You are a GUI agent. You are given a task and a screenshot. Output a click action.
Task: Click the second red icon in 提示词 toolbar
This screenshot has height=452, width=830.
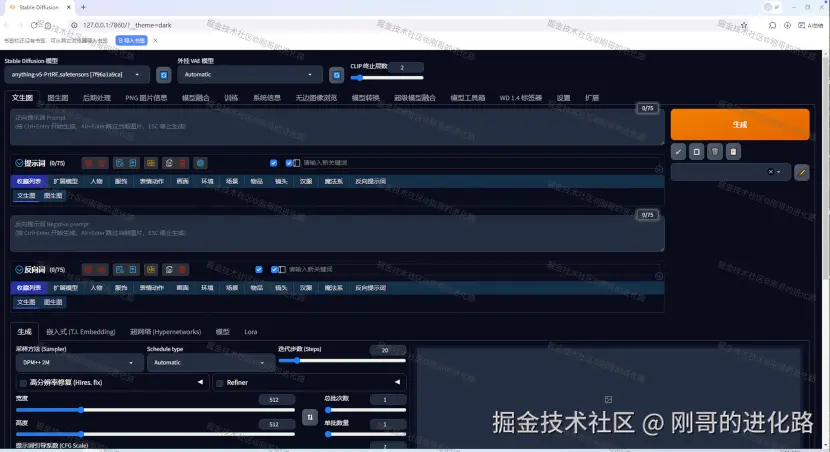click(x=102, y=163)
